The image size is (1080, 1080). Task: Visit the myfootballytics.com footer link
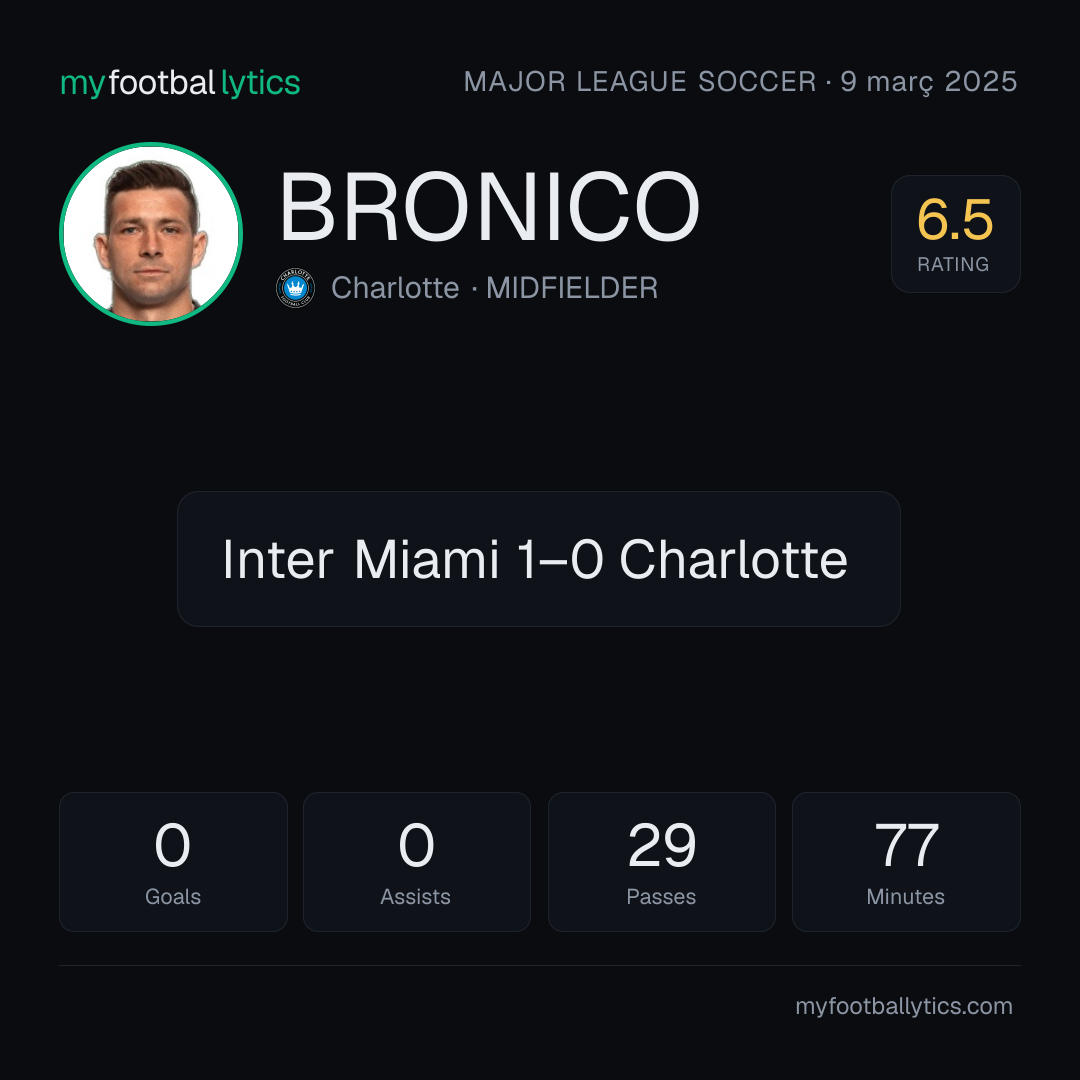tap(904, 1006)
